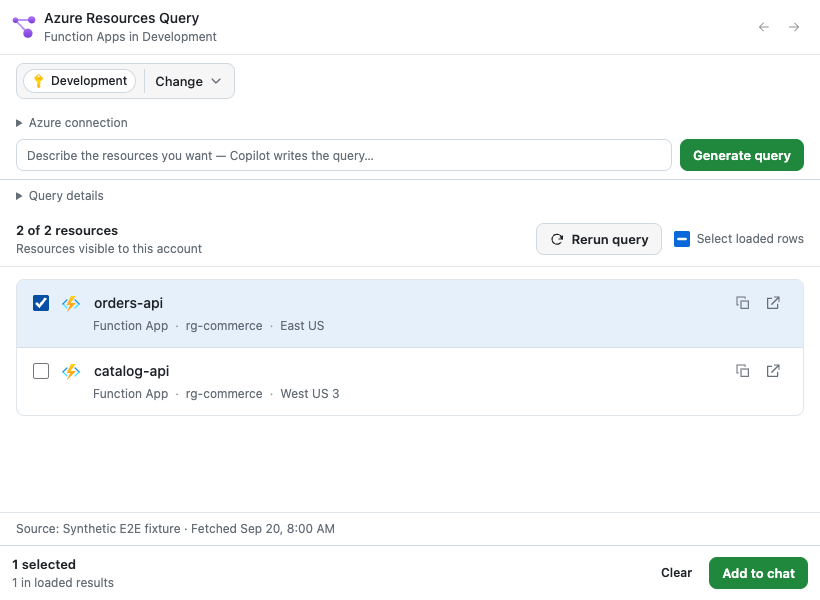This screenshot has width=820, height=600.
Task: Select the catalog-api resource name
Action: coord(131,371)
